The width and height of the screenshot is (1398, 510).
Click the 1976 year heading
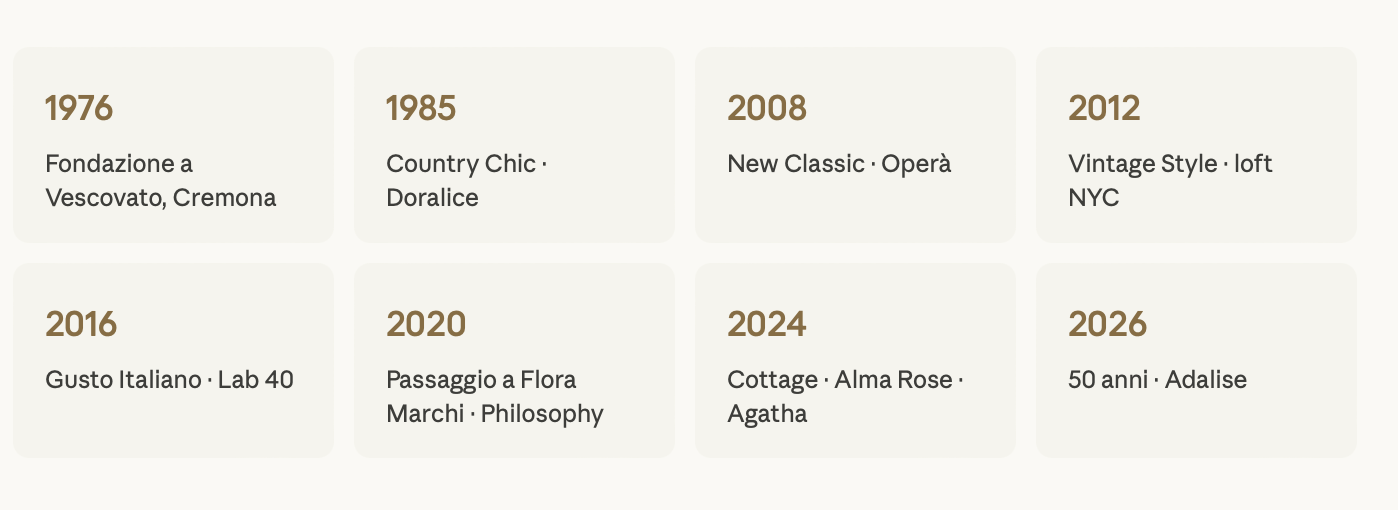point(79,108)
